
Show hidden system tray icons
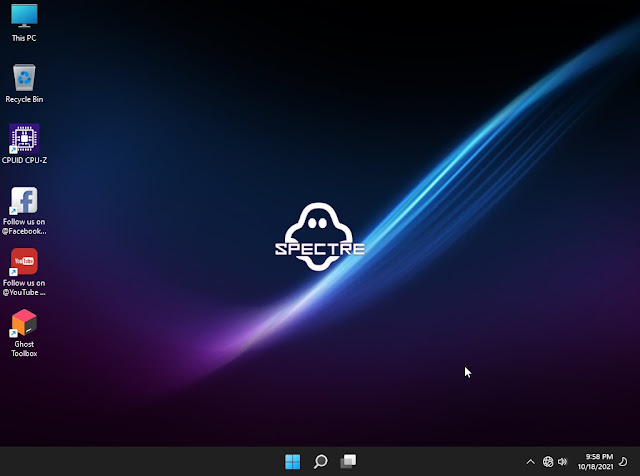tap(530, 462)
